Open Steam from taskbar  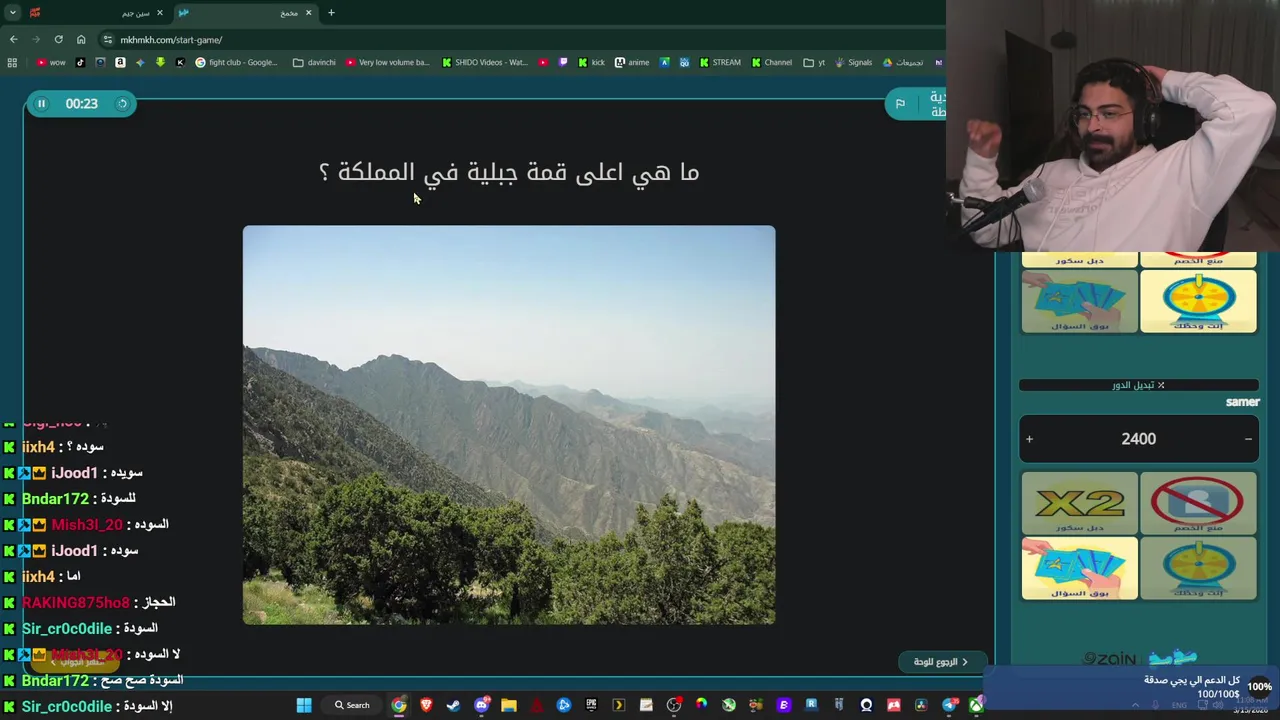click(453, 705)
